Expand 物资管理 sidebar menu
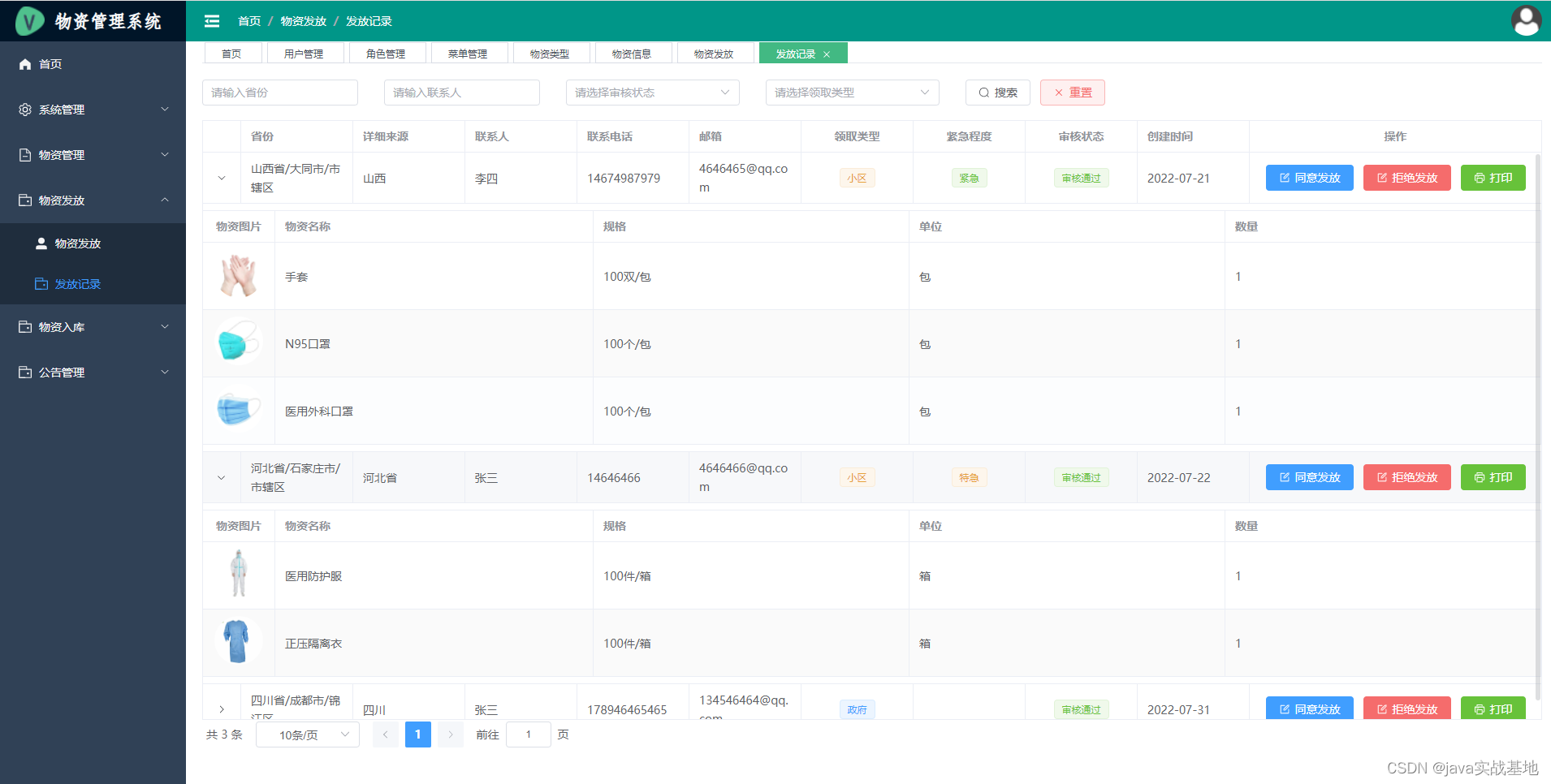Image resolution: width=1551 pixels, height=784 pixels. click(93, 155)
